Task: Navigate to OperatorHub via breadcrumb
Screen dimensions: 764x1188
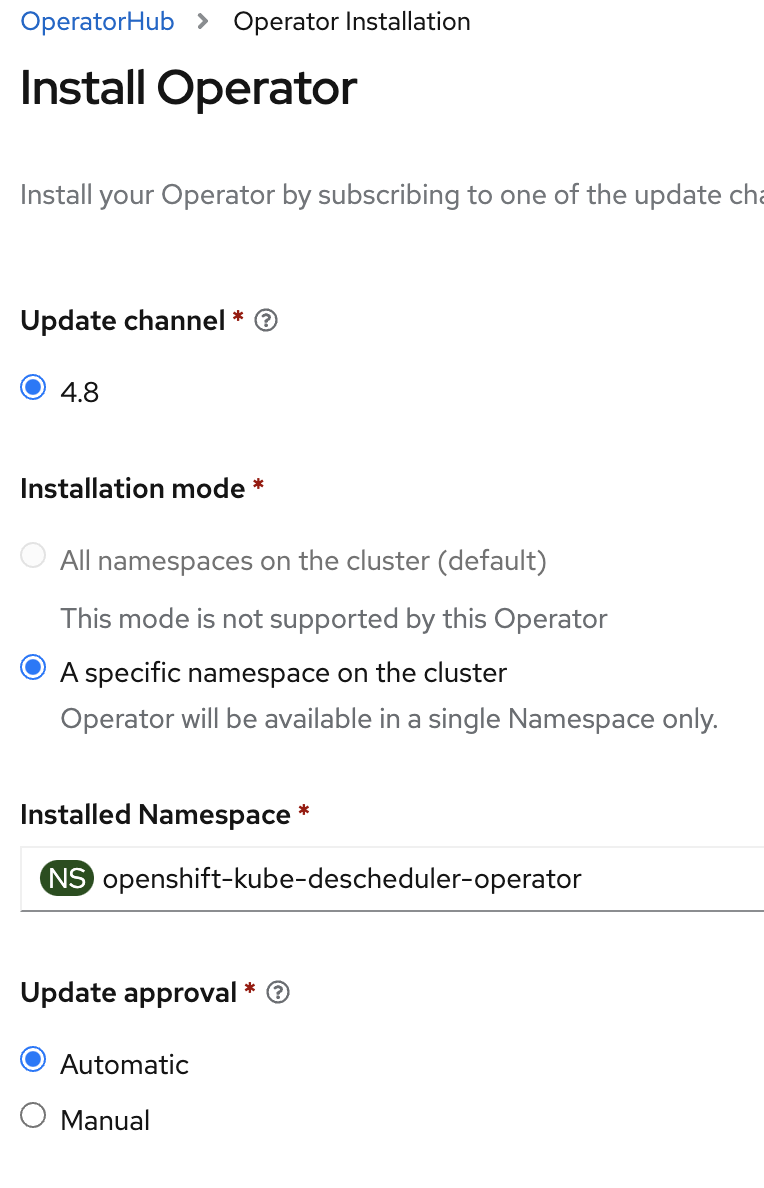Action: pos(96,20)
